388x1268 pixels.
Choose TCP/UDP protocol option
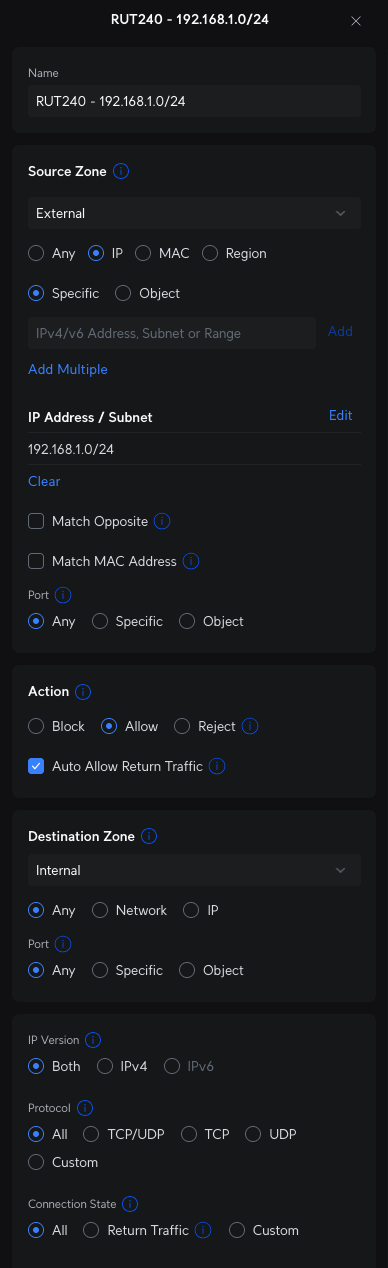click(x=90, y=1135)
